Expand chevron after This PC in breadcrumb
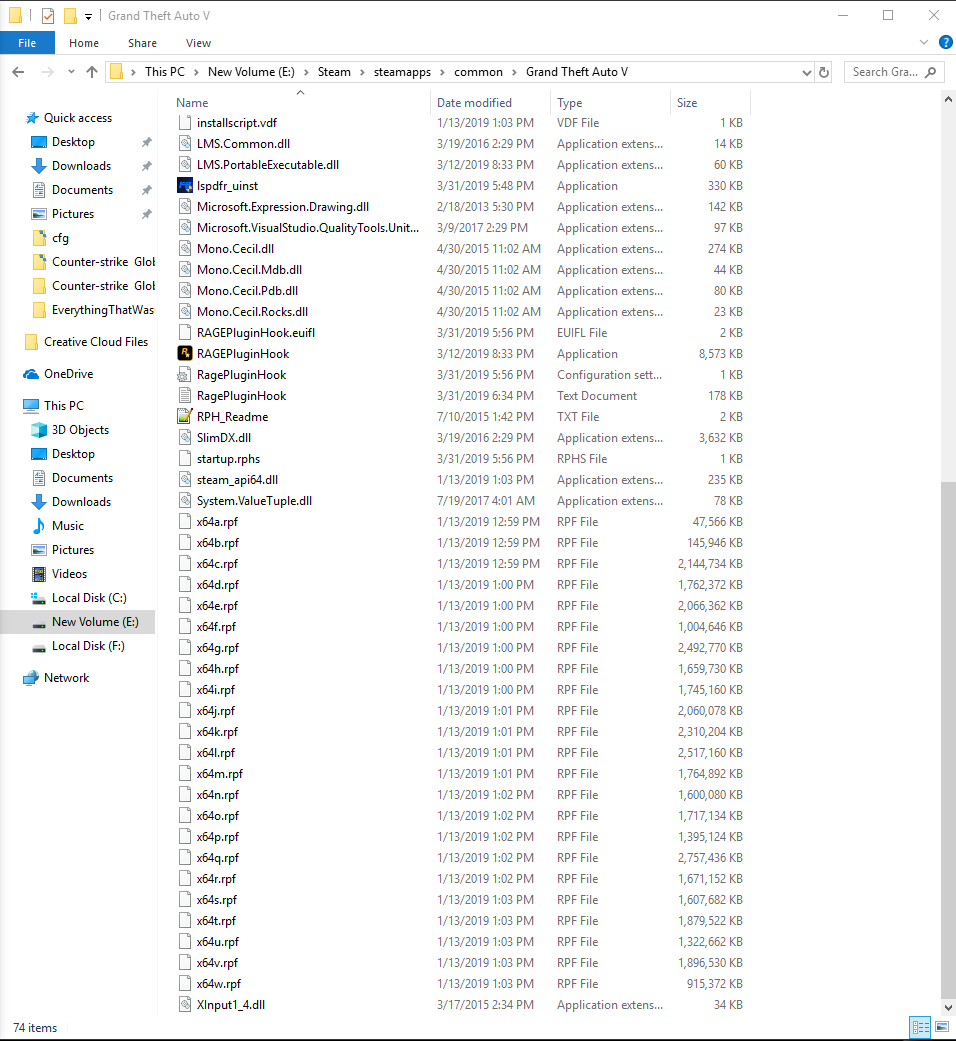 click(x=197, y=72)
